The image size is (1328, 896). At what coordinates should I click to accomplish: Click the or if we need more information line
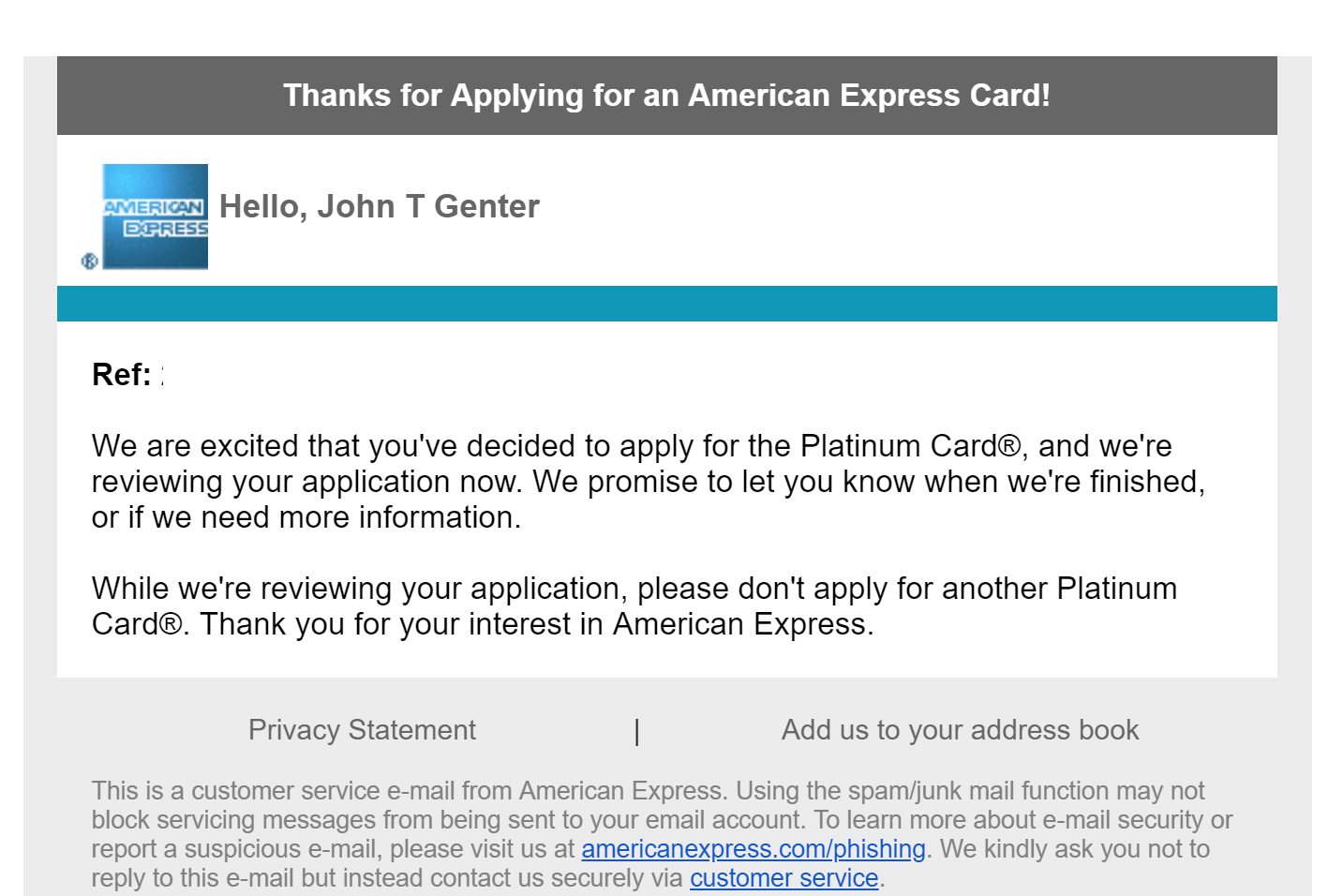[x=306, y=517]
